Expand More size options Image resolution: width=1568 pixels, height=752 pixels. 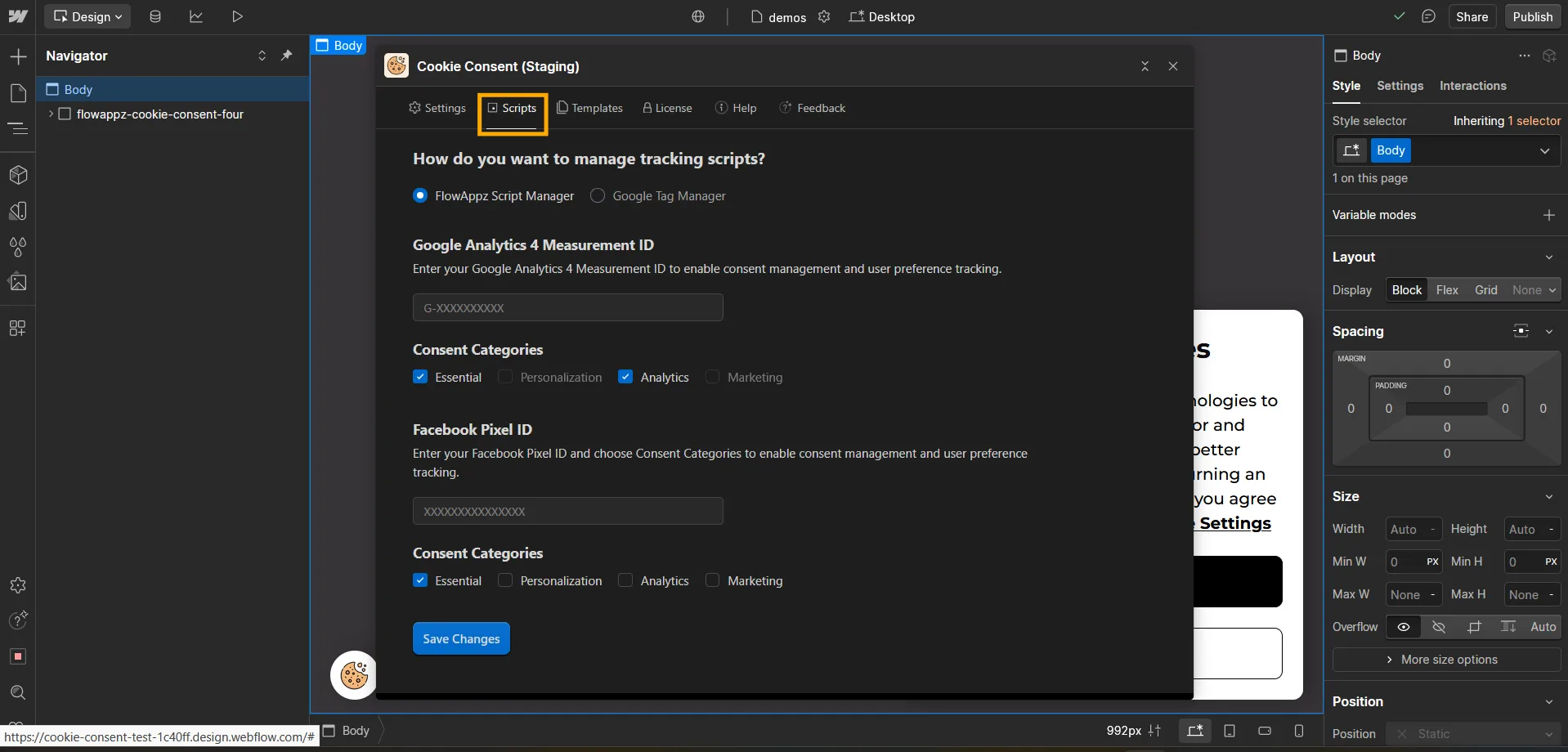click(x=1446, y=660)
